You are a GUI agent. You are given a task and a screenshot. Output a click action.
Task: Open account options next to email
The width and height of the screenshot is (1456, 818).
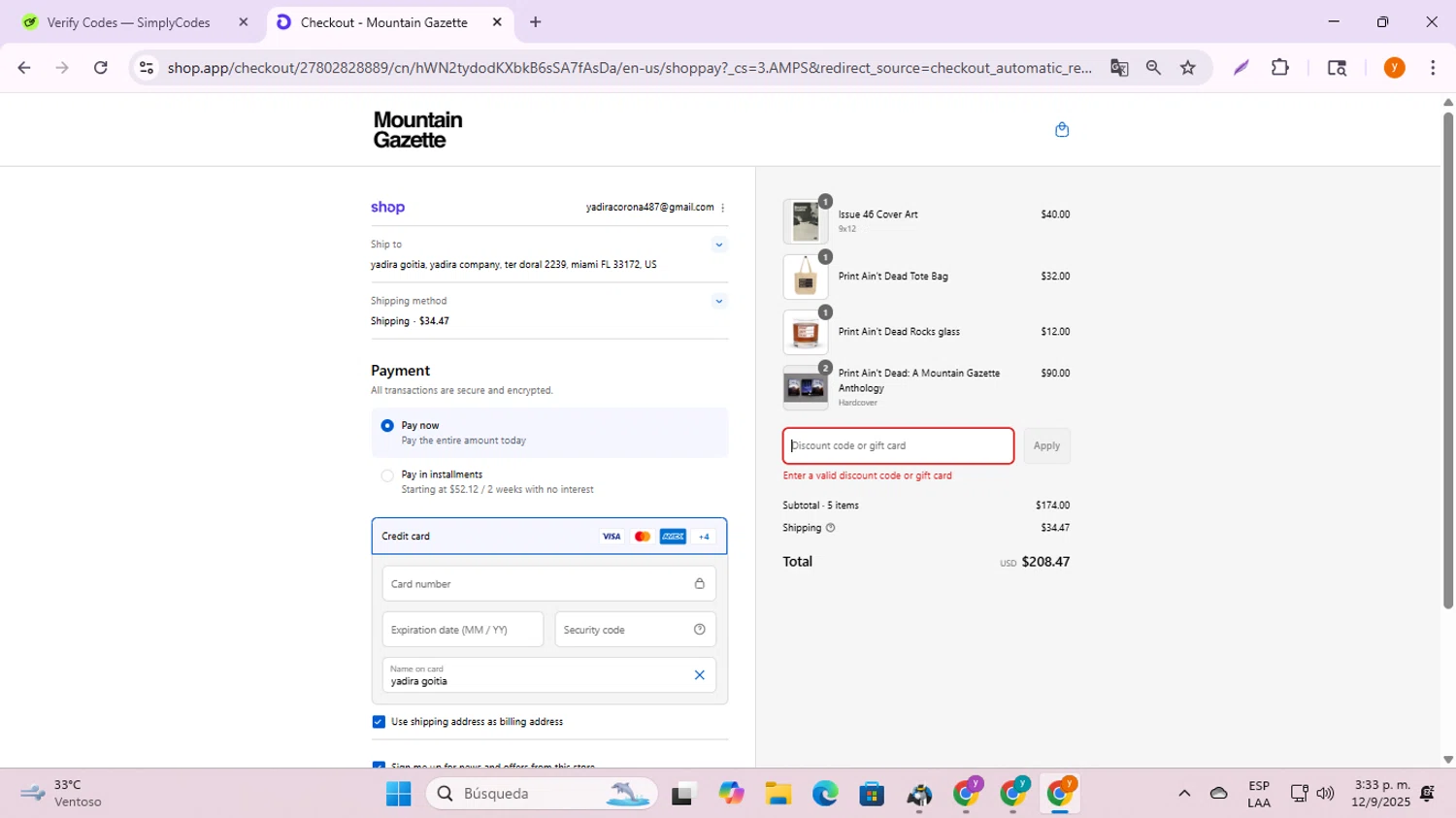tap(722, 208)
